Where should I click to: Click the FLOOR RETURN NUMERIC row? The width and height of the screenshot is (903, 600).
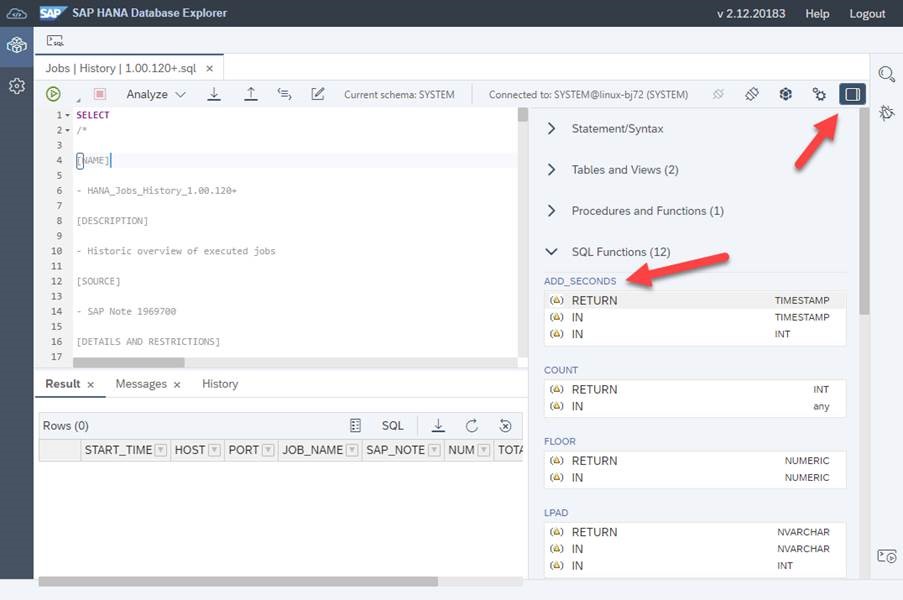pos(695,461)
